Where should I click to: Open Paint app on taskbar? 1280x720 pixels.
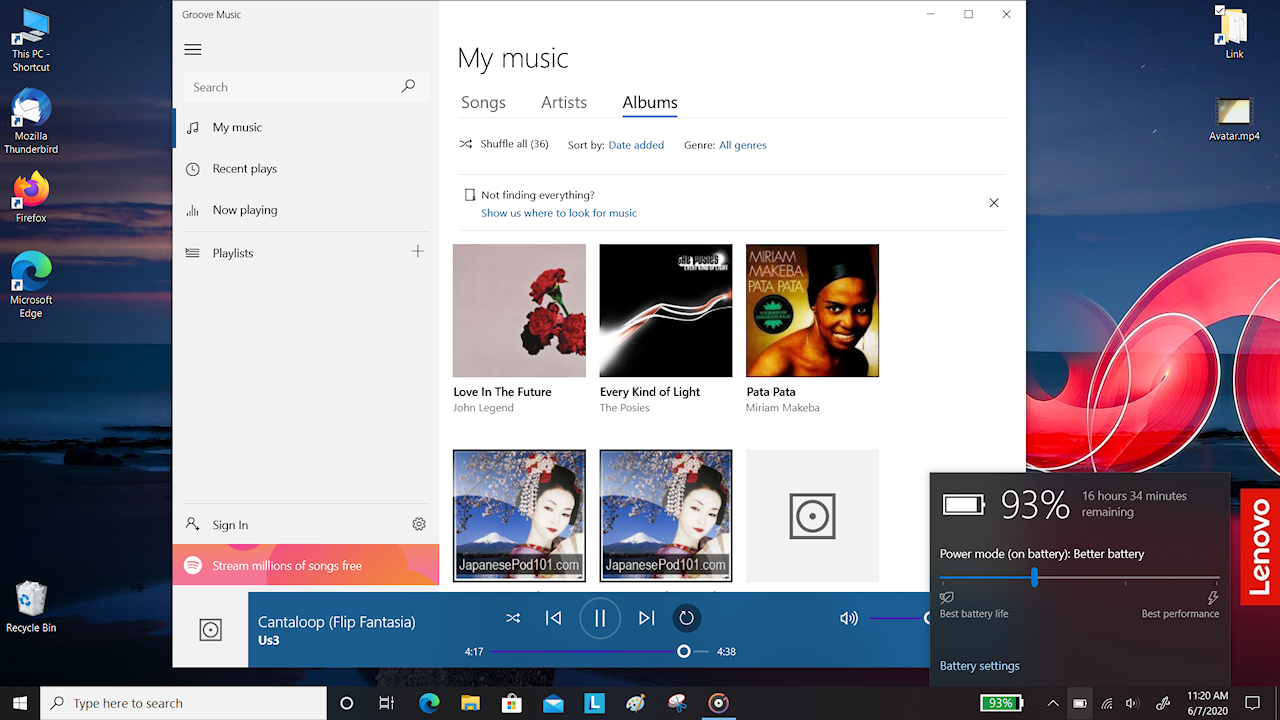[x=636, y=703]
